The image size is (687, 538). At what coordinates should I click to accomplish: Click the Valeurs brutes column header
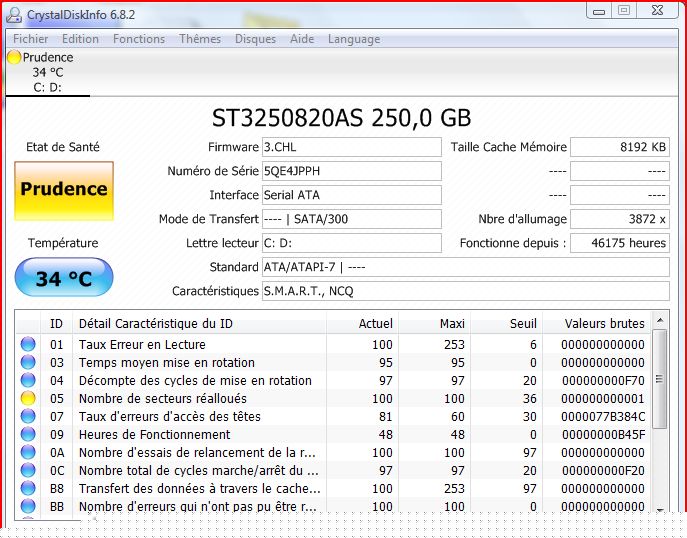[x=597, y=324]
